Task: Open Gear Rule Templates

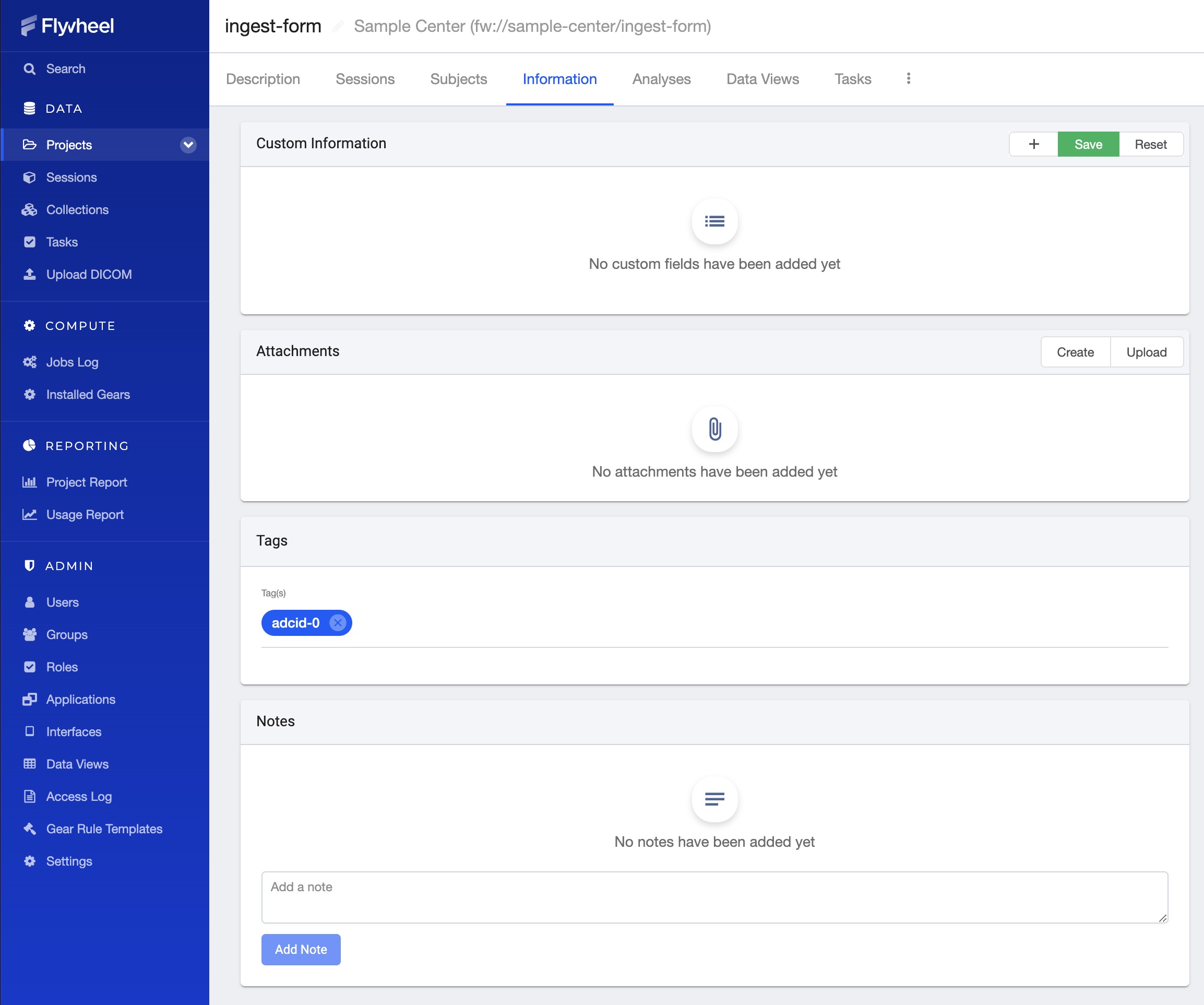Action: (104, 829)
